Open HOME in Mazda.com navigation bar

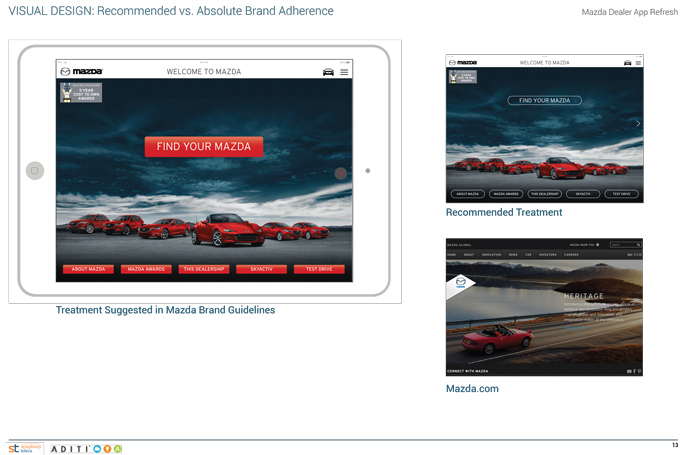click(x=452, y=255)
